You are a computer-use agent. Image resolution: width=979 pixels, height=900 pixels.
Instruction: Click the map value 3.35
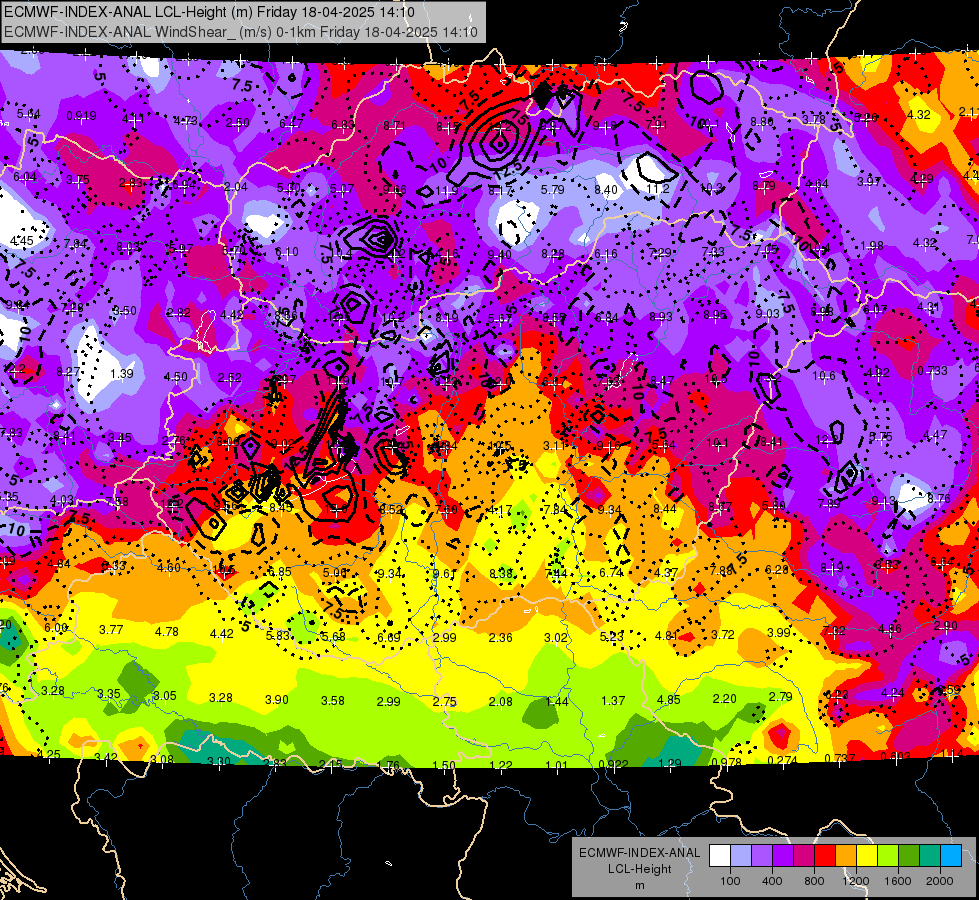[x=109, y=693]
